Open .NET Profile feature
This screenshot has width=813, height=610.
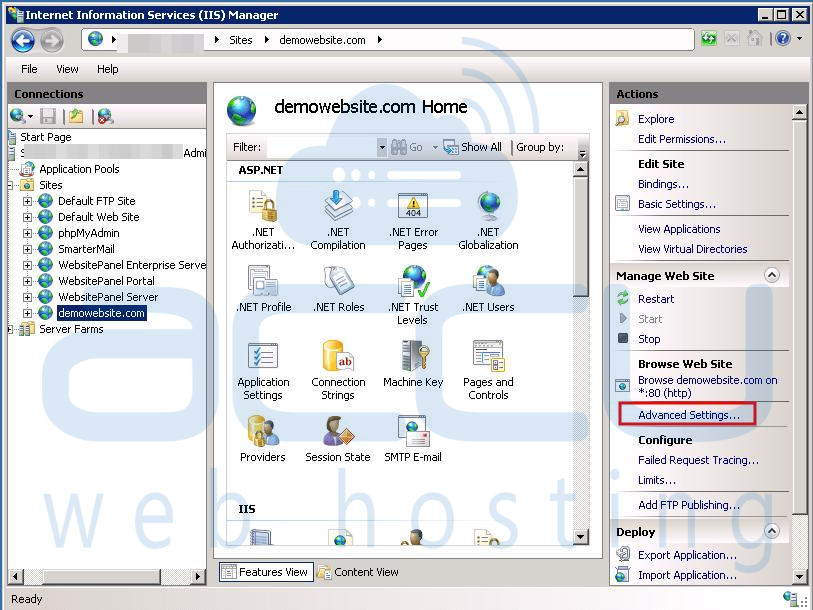click(263, 289)
